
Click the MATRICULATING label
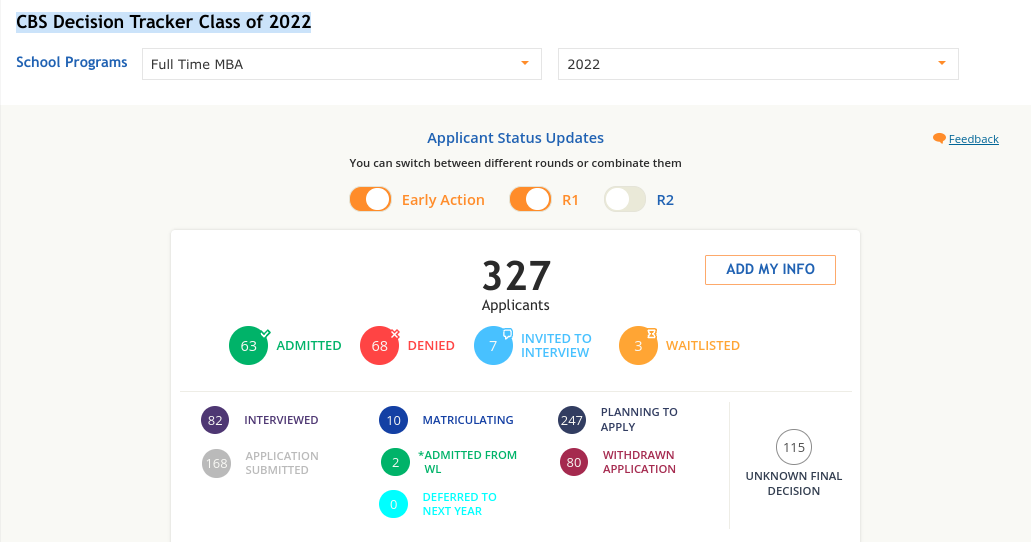(468, 420)
